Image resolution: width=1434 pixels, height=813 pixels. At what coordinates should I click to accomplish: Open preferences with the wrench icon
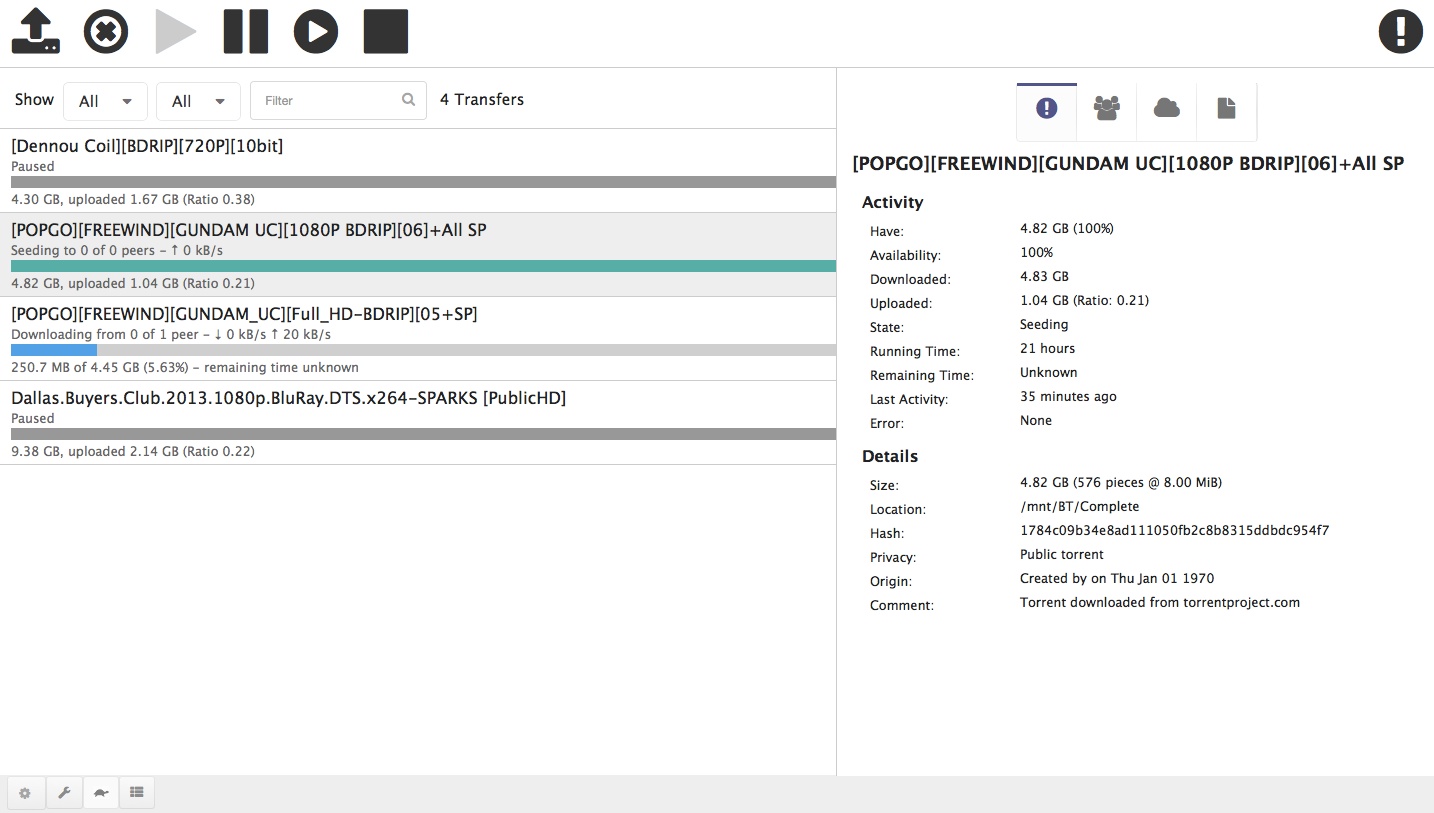63,793
